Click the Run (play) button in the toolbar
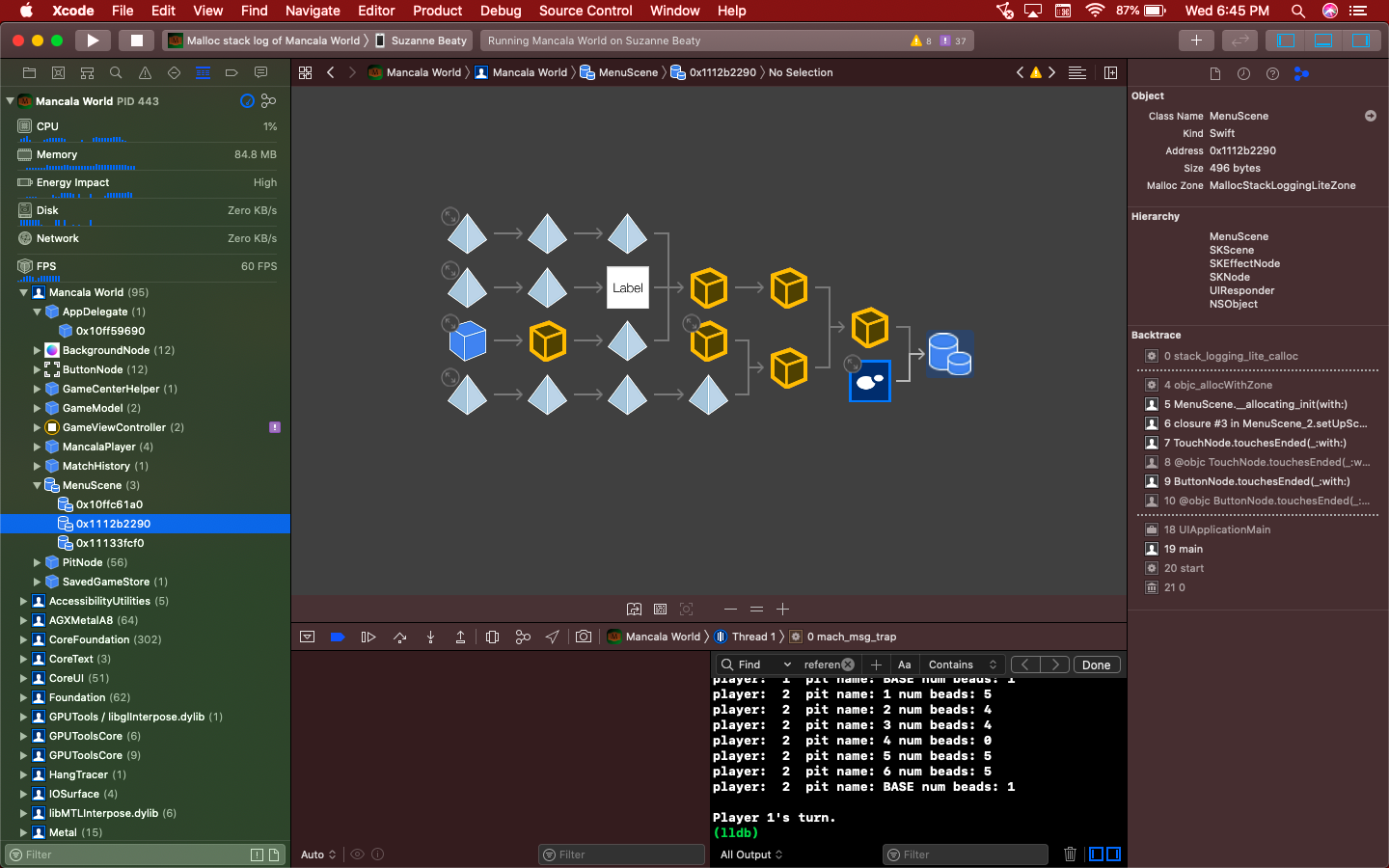1389x868 pixels. 93,41
